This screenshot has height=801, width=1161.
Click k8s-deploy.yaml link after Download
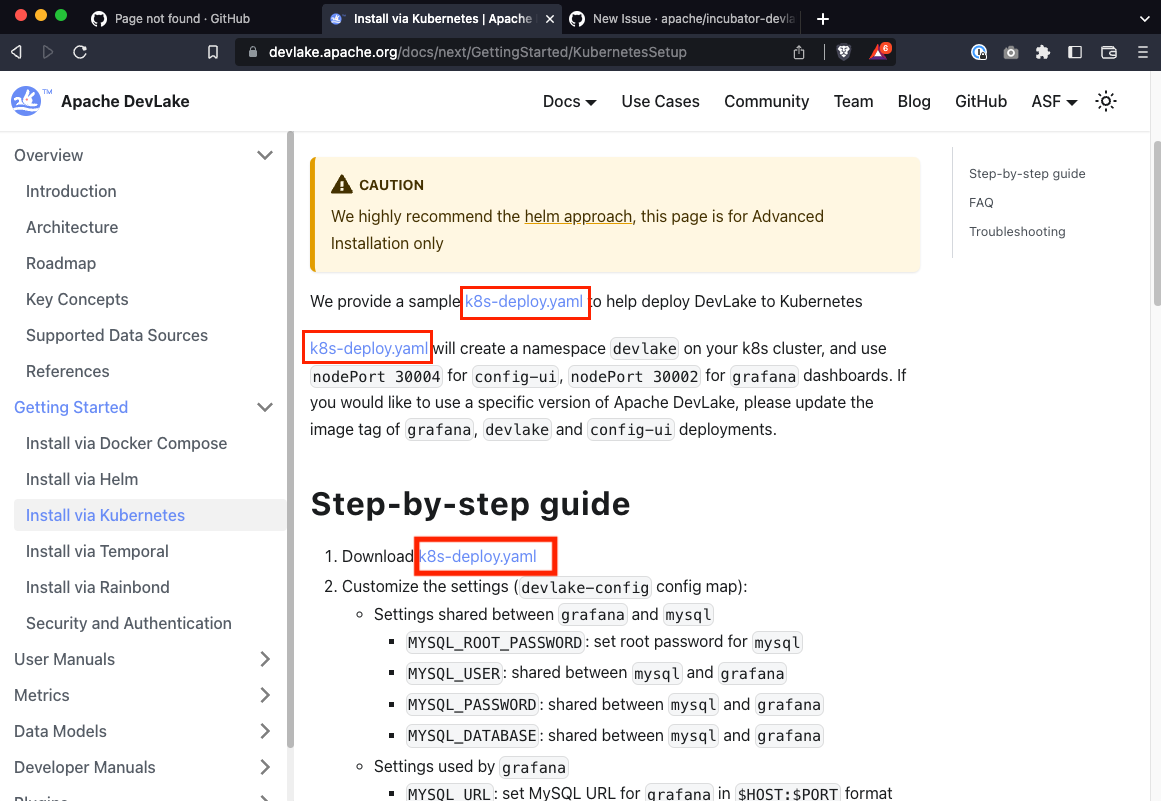[x=478, y=556]
